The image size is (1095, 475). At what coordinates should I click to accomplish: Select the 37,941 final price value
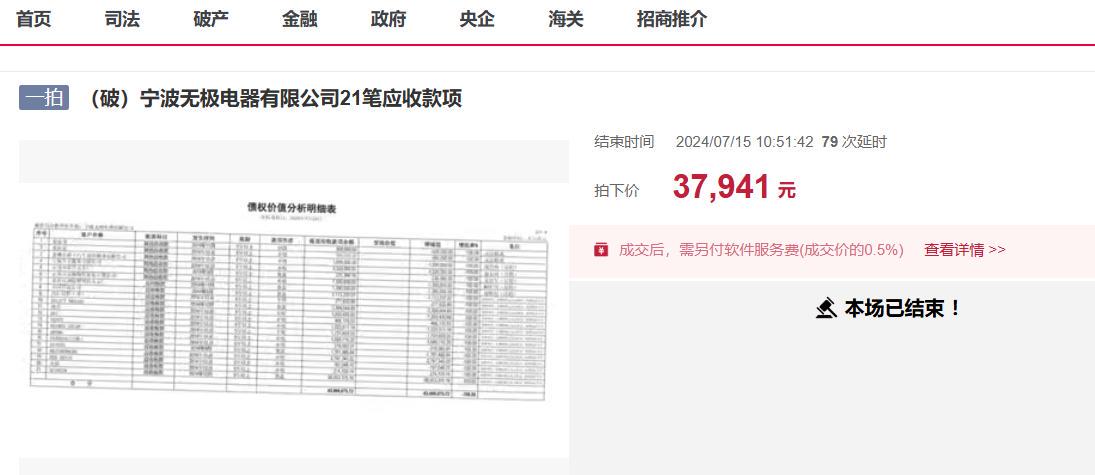tap(721, 187)
